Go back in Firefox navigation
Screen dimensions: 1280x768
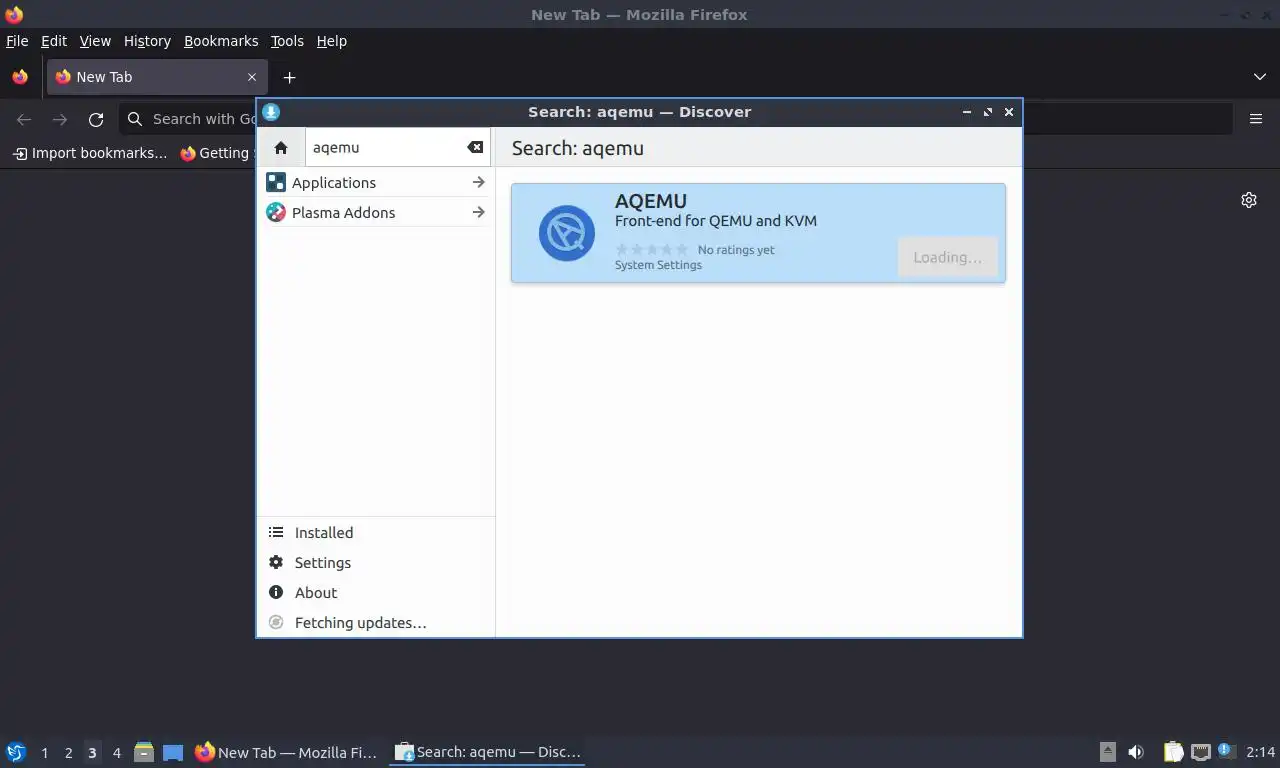(24, 119)
